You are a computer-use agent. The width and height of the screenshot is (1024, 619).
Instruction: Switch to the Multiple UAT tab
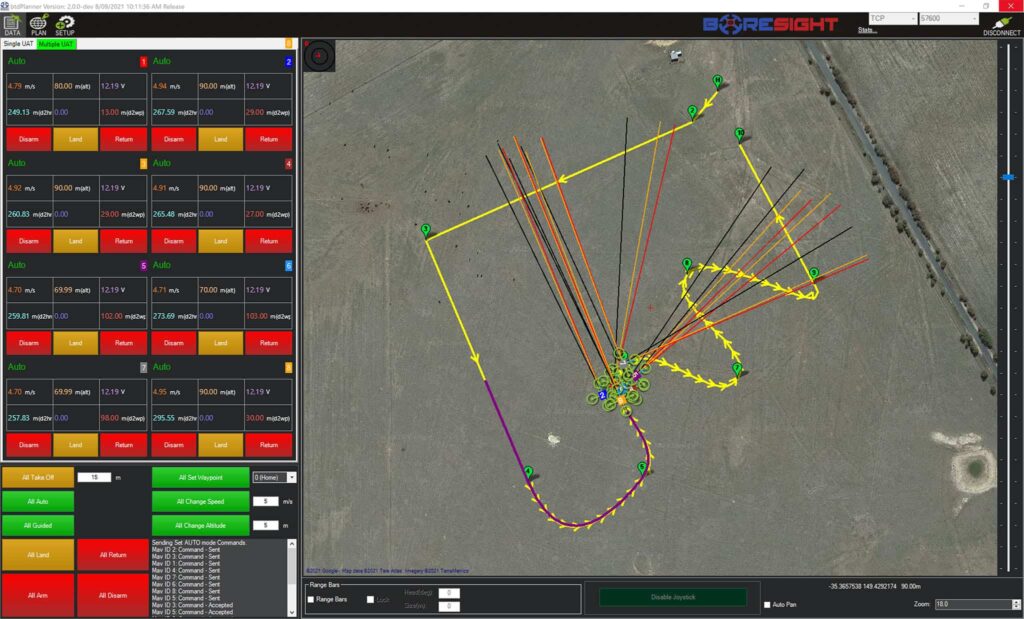(x=55, y=44)
